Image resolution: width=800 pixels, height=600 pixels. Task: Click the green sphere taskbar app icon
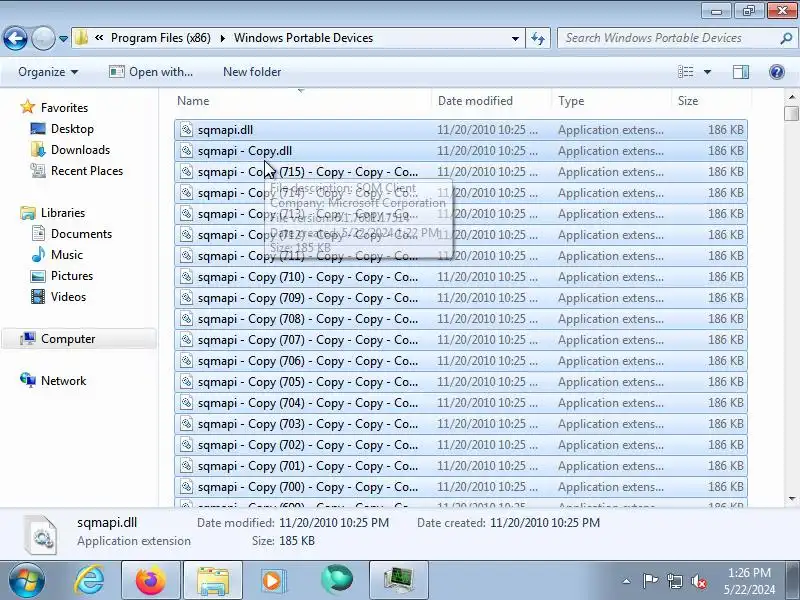pyautogui.click(x=337, y=580)
